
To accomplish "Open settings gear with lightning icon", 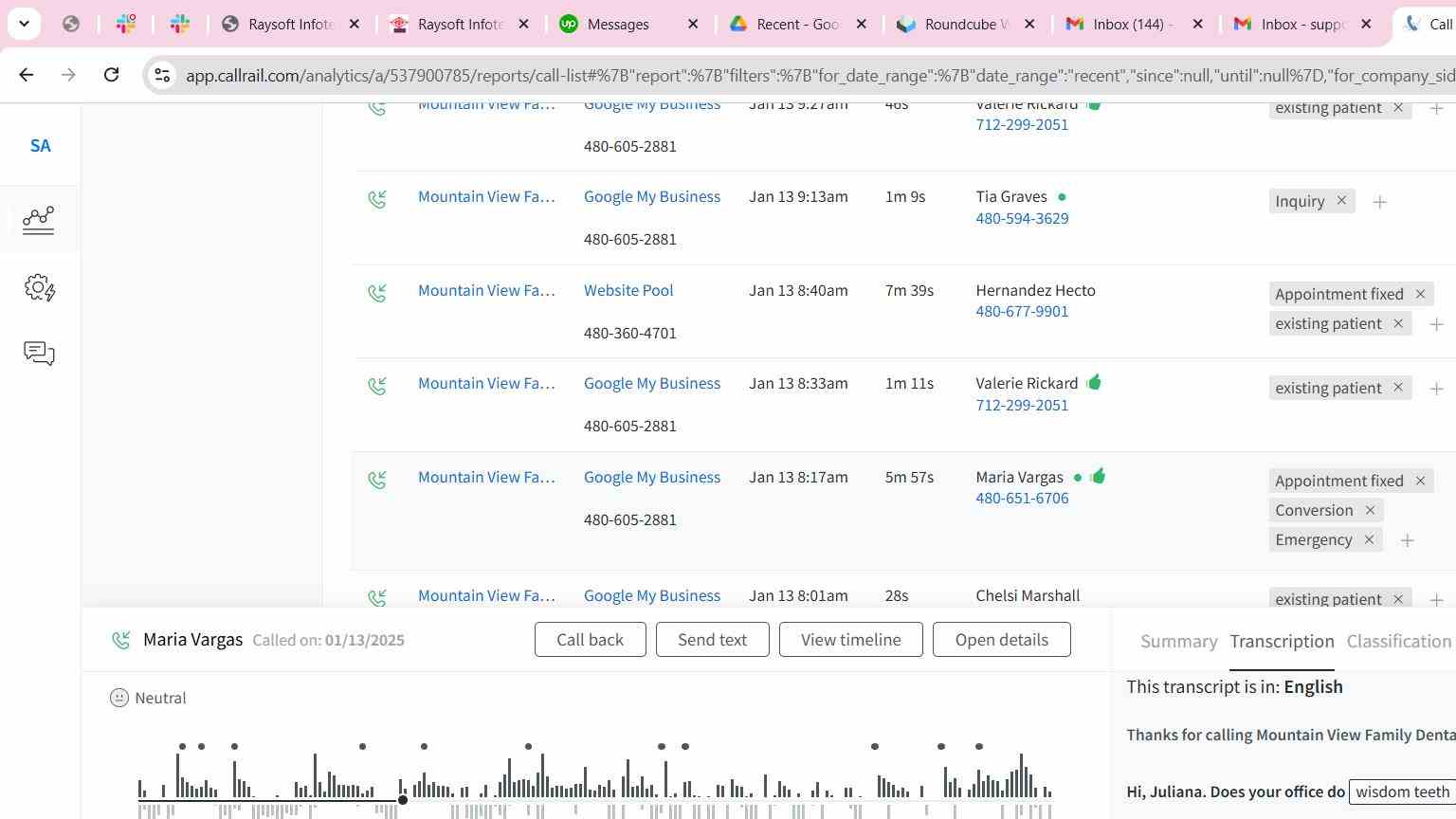I will [x=40, y=287].
